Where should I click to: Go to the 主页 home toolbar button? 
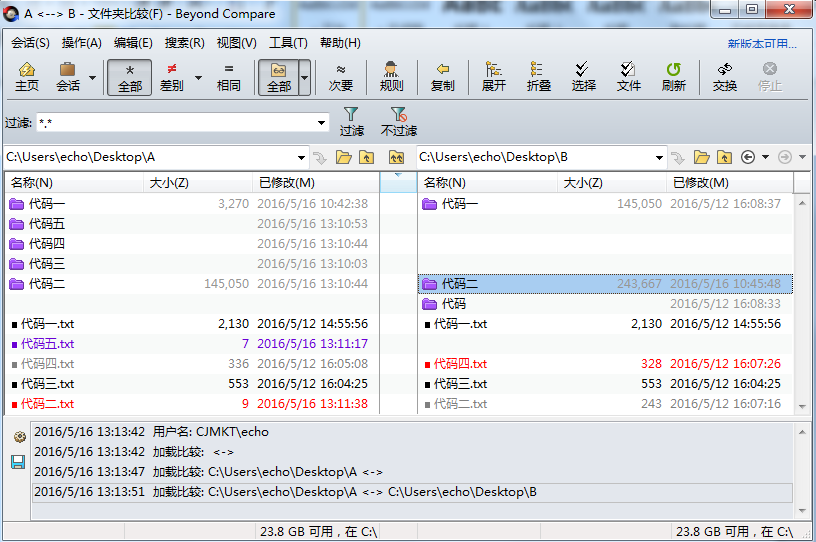click(27, 77)
